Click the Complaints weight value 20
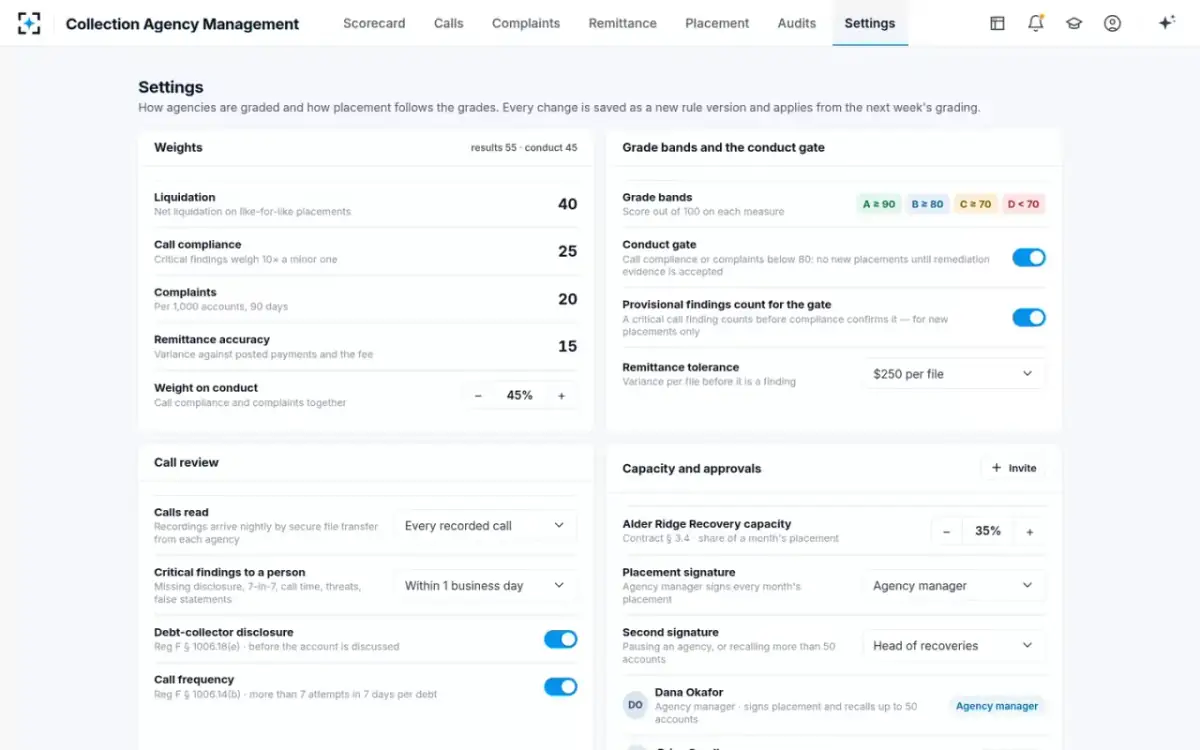Viewport: 1200px width, 750px height. [x=567, y=299]
